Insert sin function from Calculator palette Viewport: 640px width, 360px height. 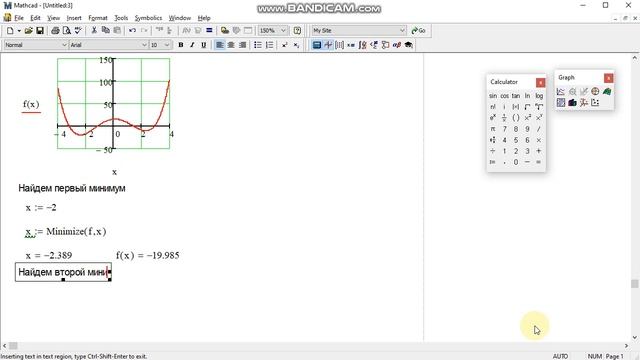point(493,96)
